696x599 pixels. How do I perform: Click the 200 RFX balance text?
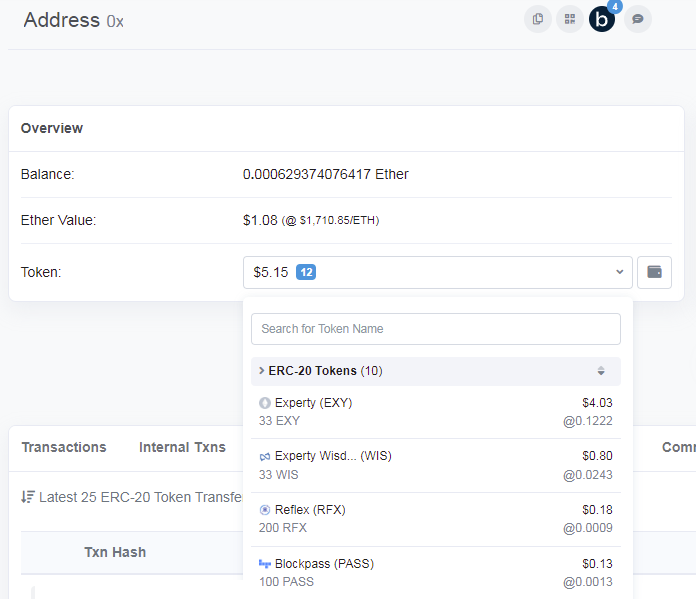point(283,528)
